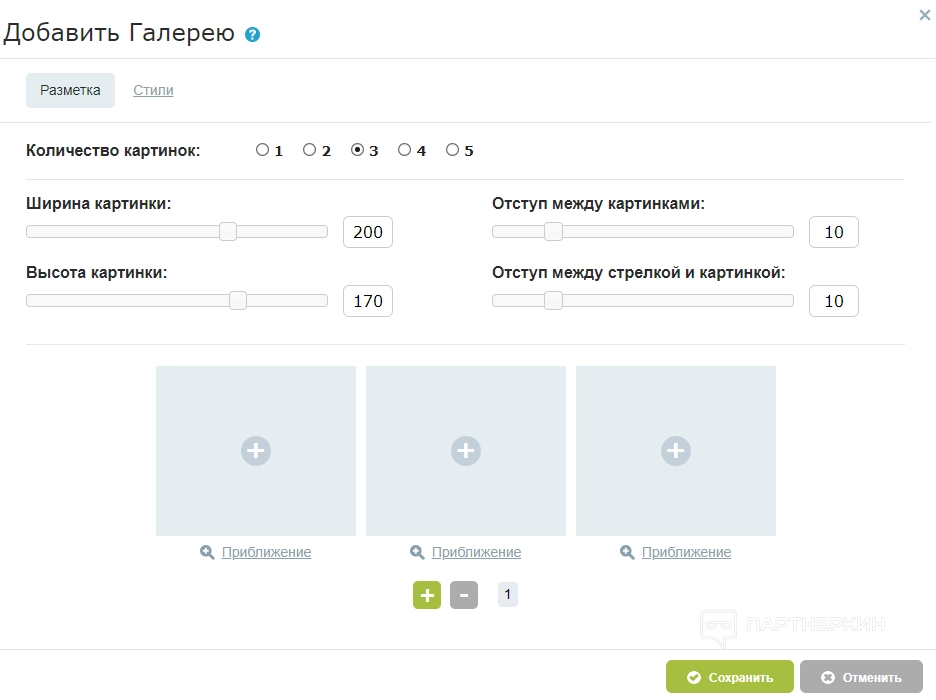This screenshot has width=936, height=700.
Task: Click the Ширина картинки slider handle
Action: pos(228,232)
